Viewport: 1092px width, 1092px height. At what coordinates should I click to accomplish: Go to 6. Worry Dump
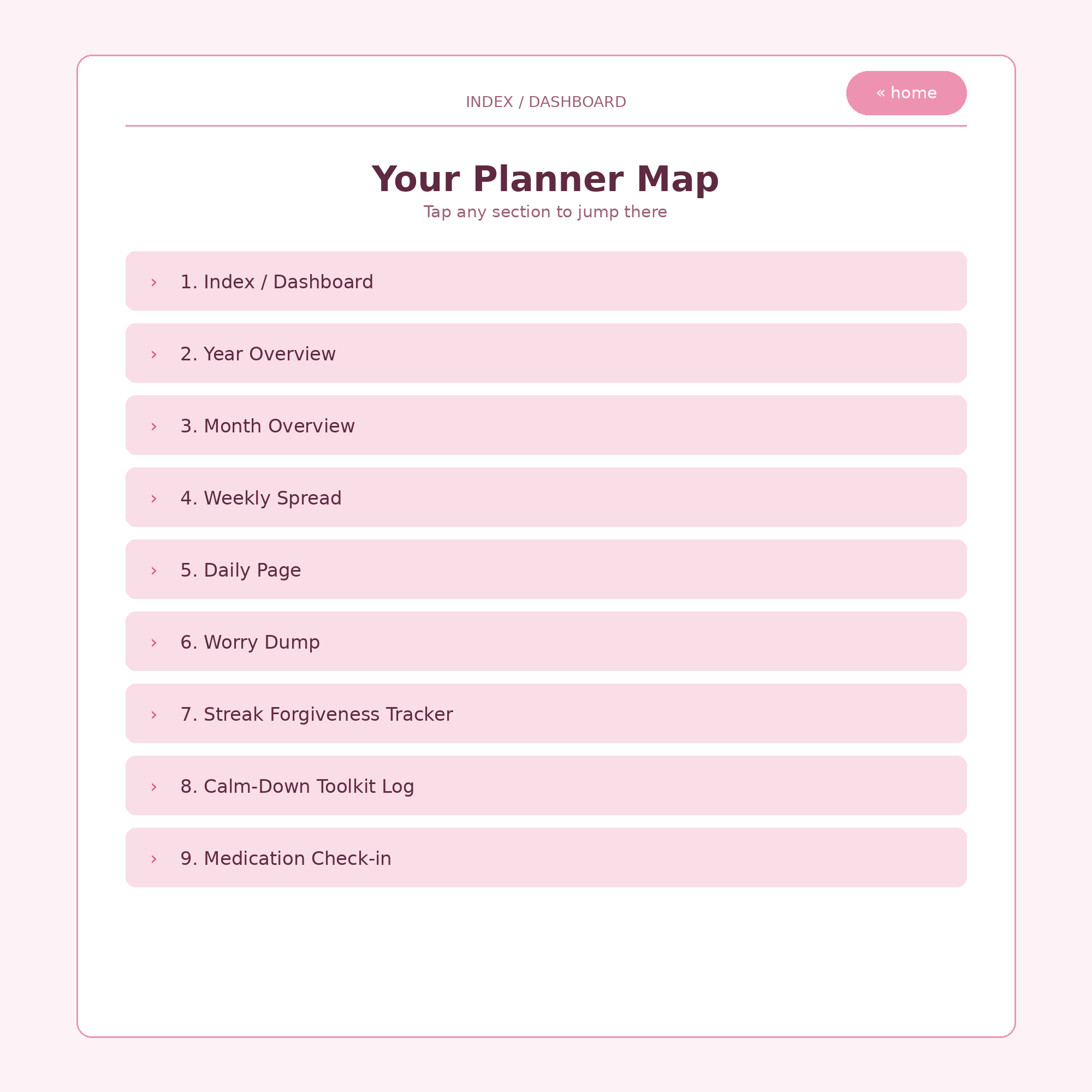pos(546,642)
